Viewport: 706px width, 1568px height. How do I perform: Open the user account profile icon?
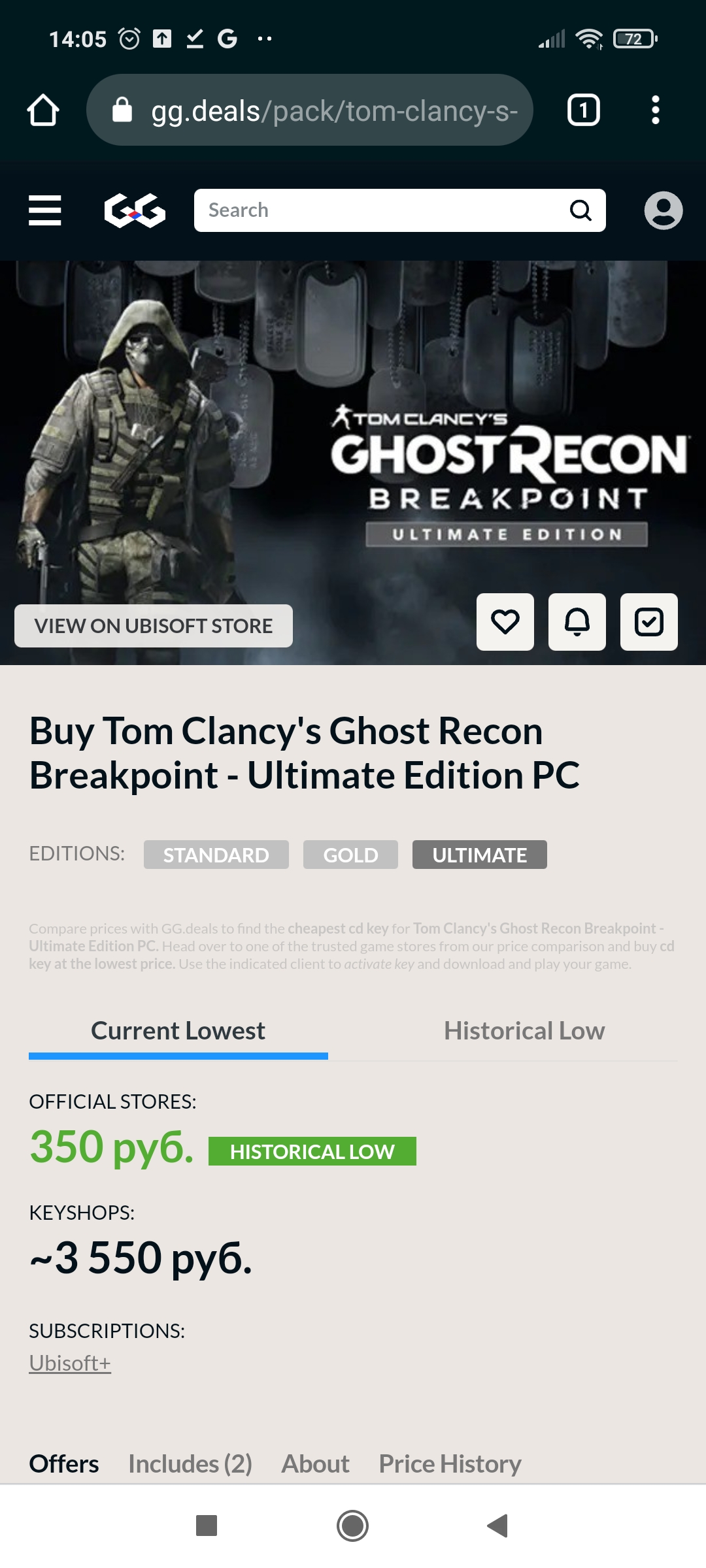(664, 210)
